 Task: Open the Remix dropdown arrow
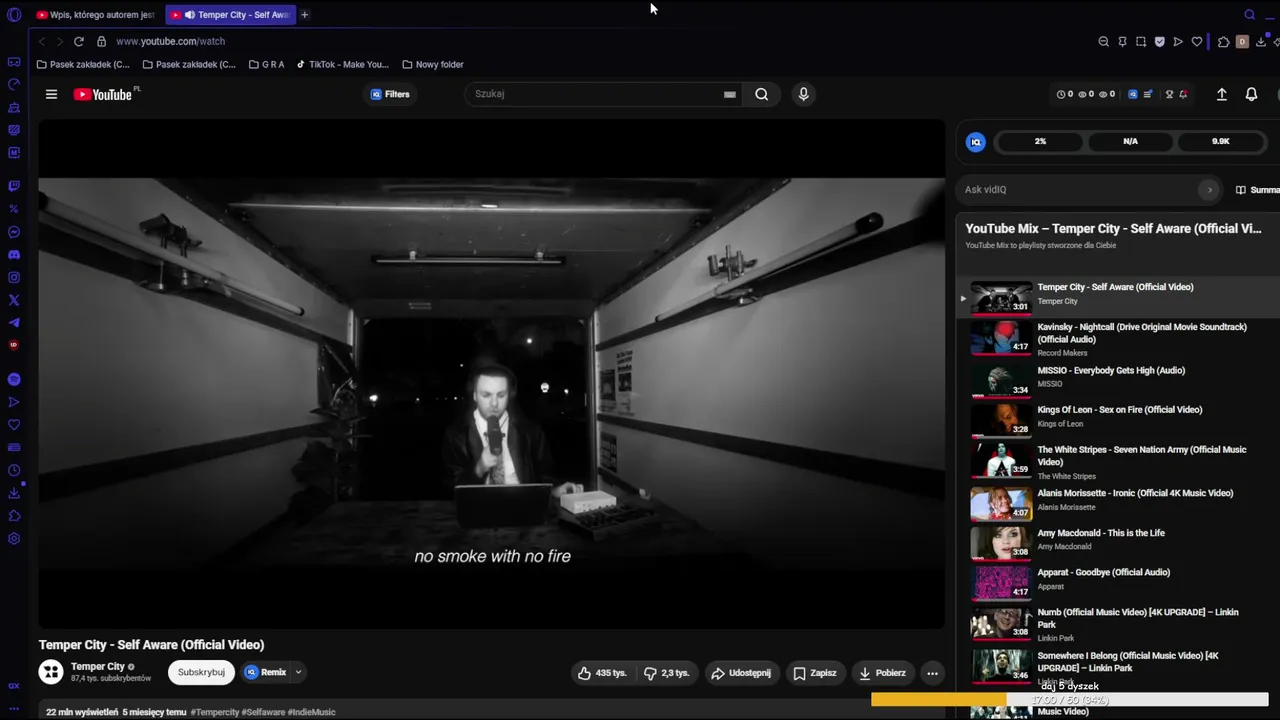click(298, 673)
